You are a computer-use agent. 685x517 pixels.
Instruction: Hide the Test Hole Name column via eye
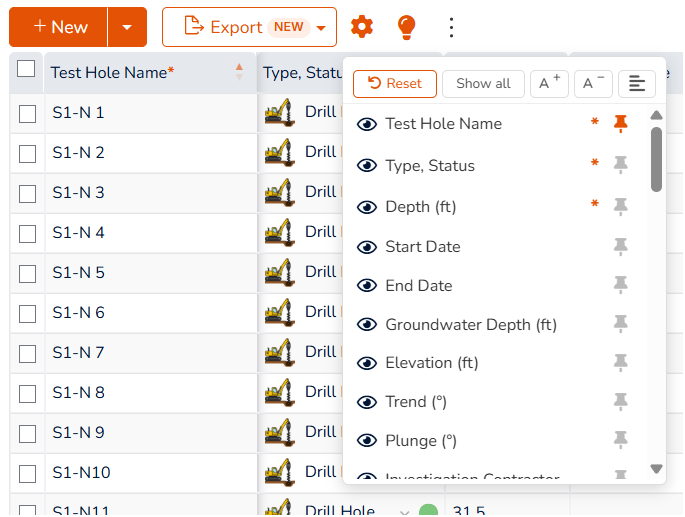point(367,124)
